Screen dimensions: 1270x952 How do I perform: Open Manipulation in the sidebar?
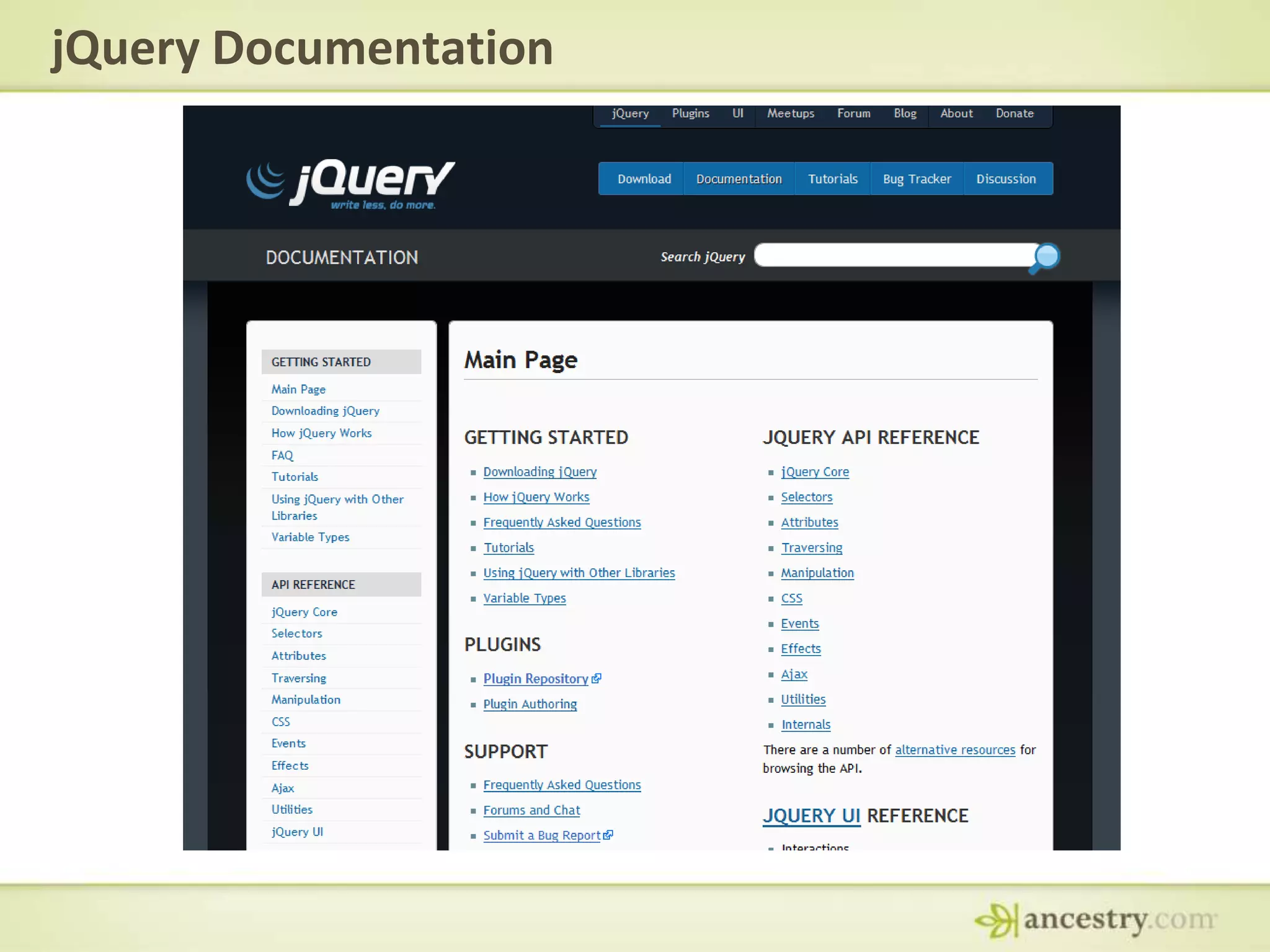[306, 700]
